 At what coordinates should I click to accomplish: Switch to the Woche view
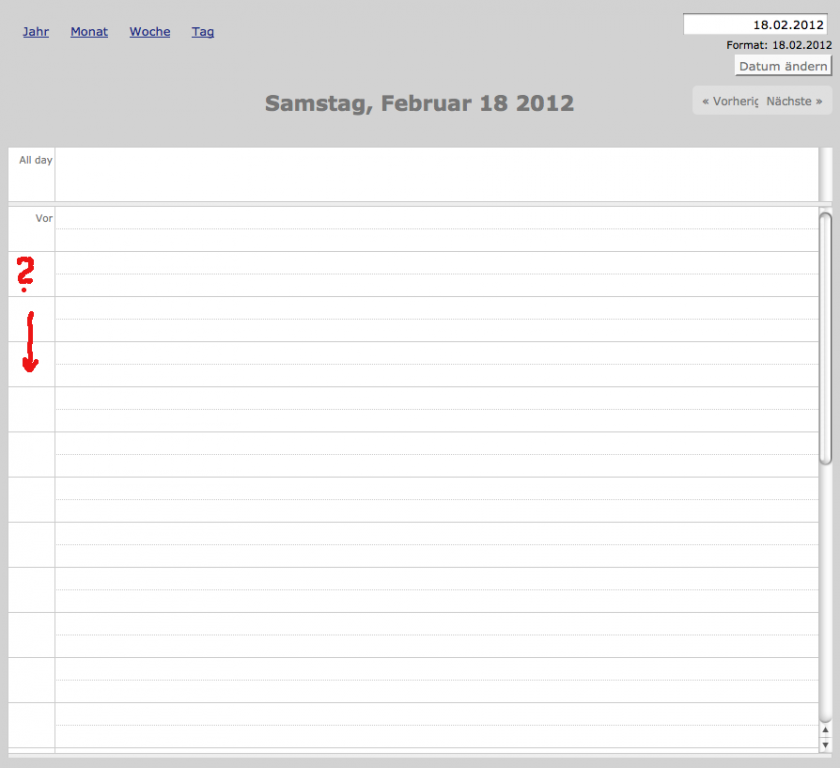click(150, 32)
